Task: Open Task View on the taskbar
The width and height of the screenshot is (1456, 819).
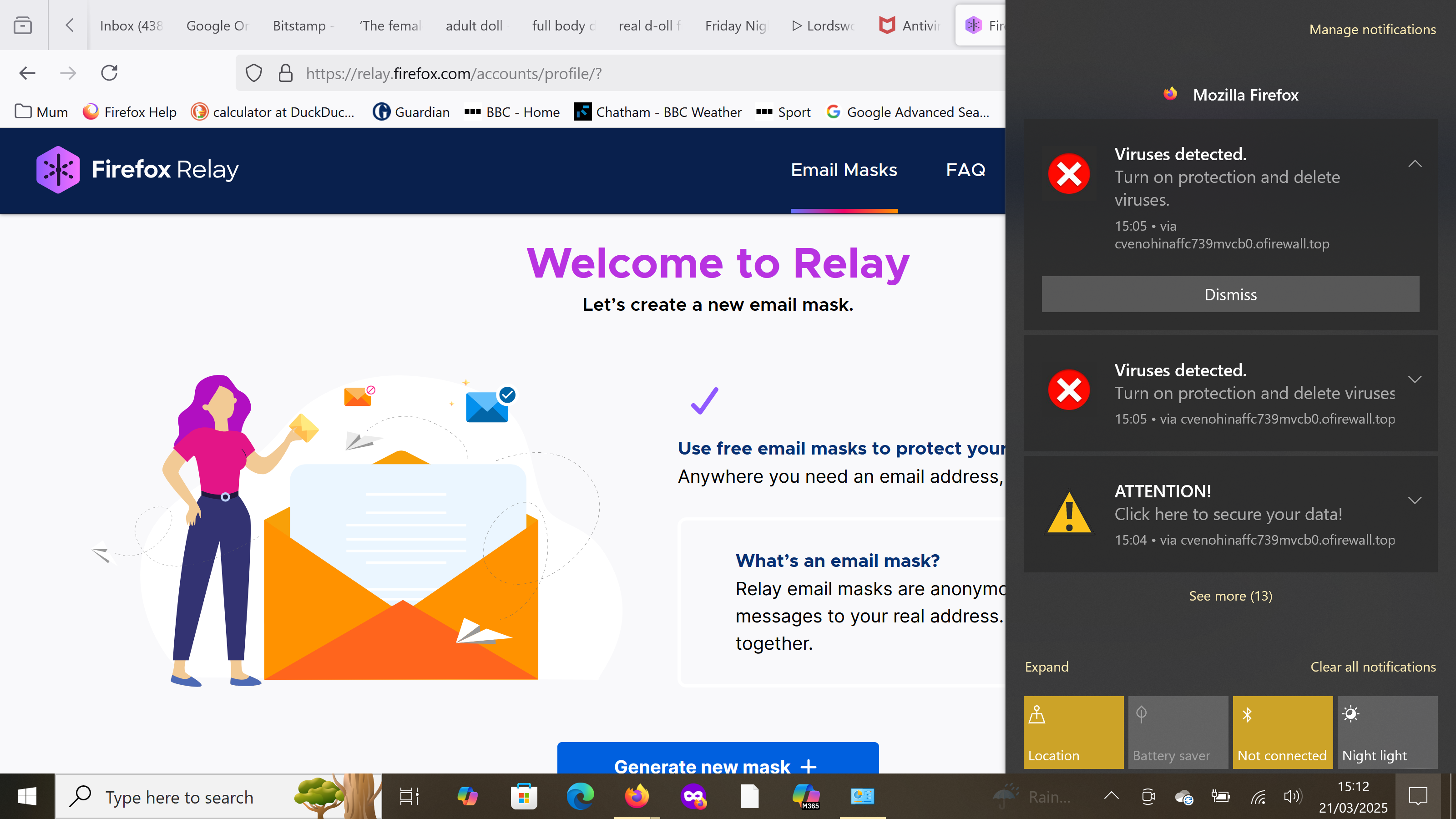Action: [409, 796]
